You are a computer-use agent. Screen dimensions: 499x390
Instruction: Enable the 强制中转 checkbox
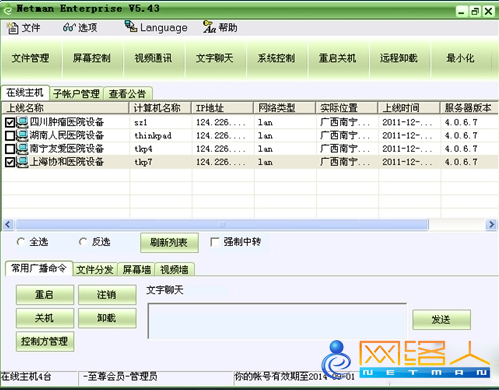click(x=215, y=242)
